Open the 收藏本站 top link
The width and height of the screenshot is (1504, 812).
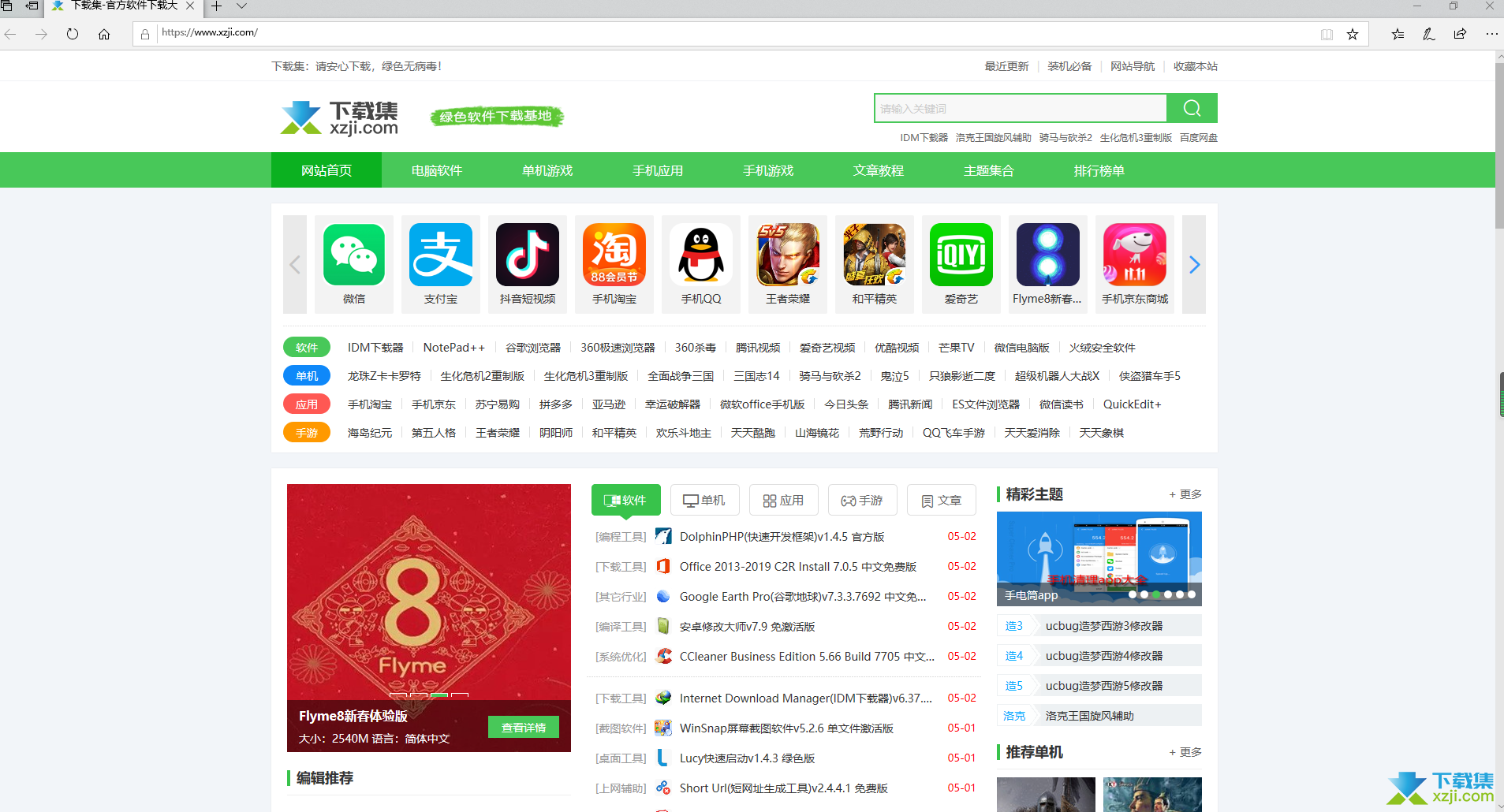1196,66
